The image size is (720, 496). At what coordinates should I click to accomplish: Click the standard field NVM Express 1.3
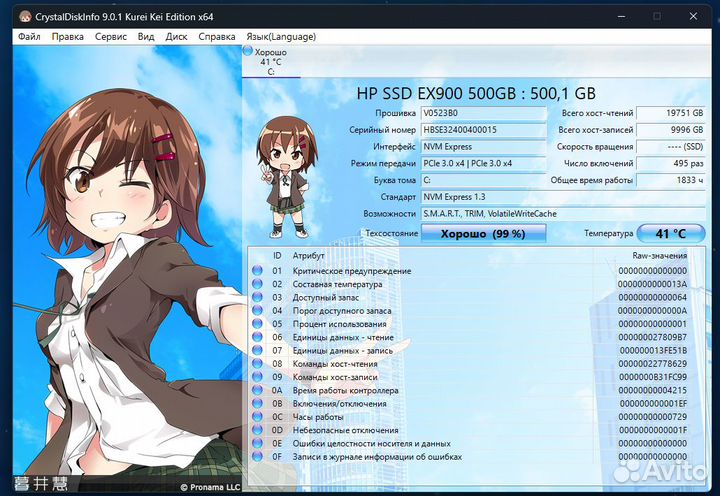[563, 197]
